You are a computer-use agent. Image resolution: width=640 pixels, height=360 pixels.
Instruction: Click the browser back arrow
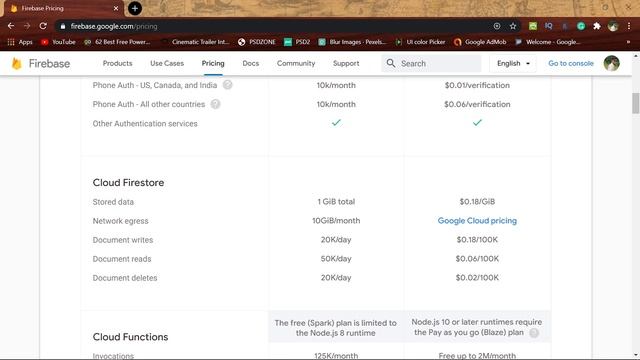[x=11, y=26]
